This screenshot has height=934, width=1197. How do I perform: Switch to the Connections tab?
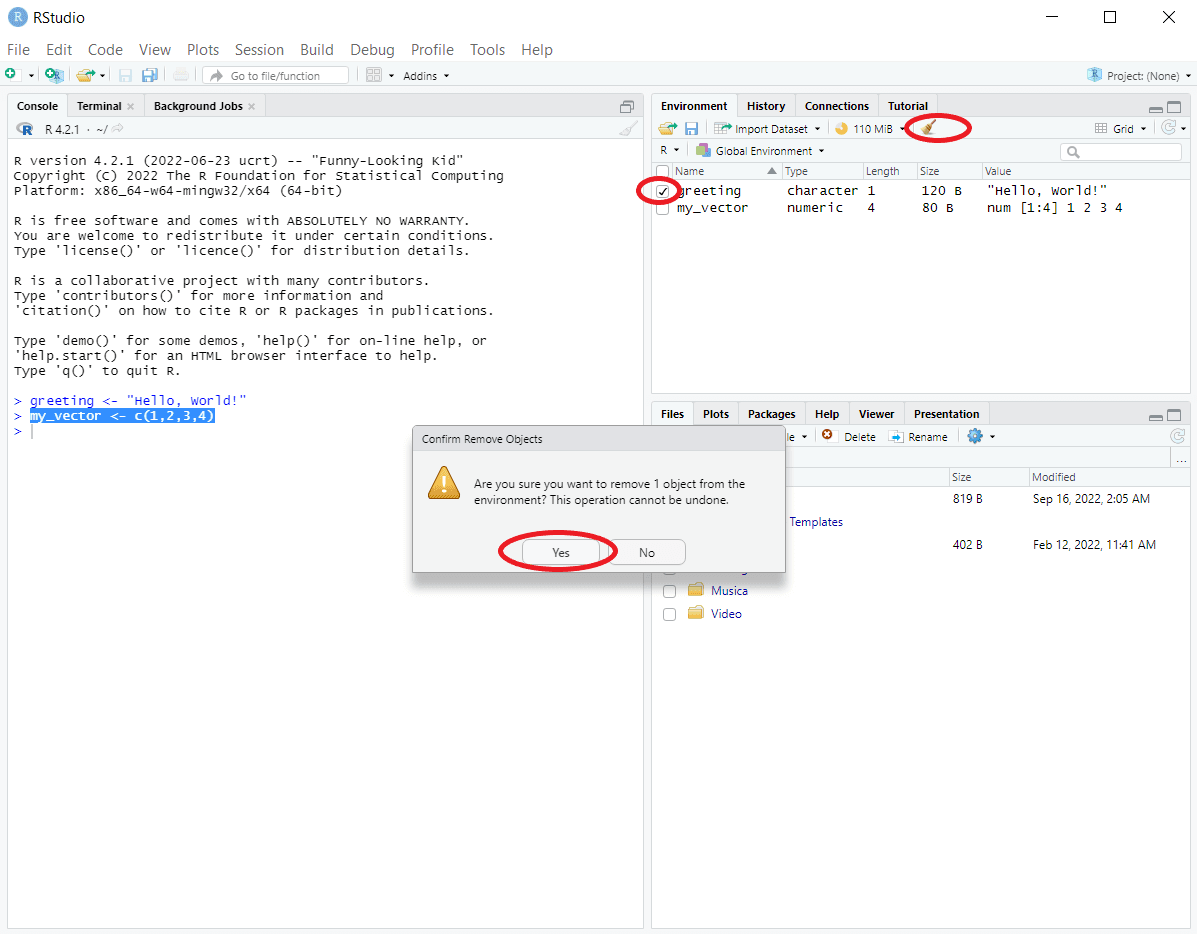pyautogui.click(x=837, y=106)
